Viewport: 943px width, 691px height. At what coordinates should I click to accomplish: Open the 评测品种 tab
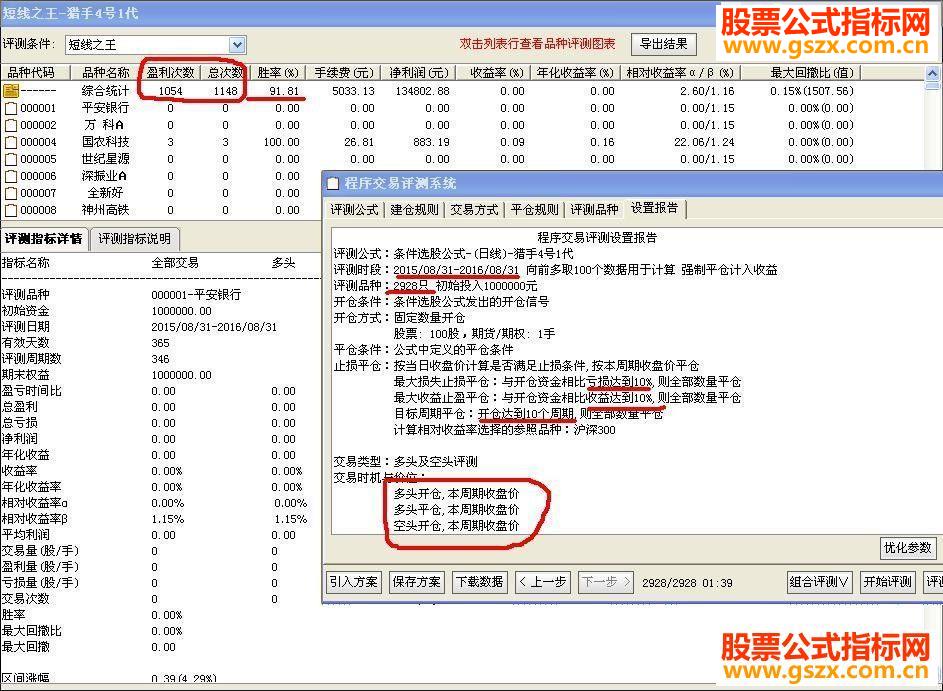(x=594, y=209)
